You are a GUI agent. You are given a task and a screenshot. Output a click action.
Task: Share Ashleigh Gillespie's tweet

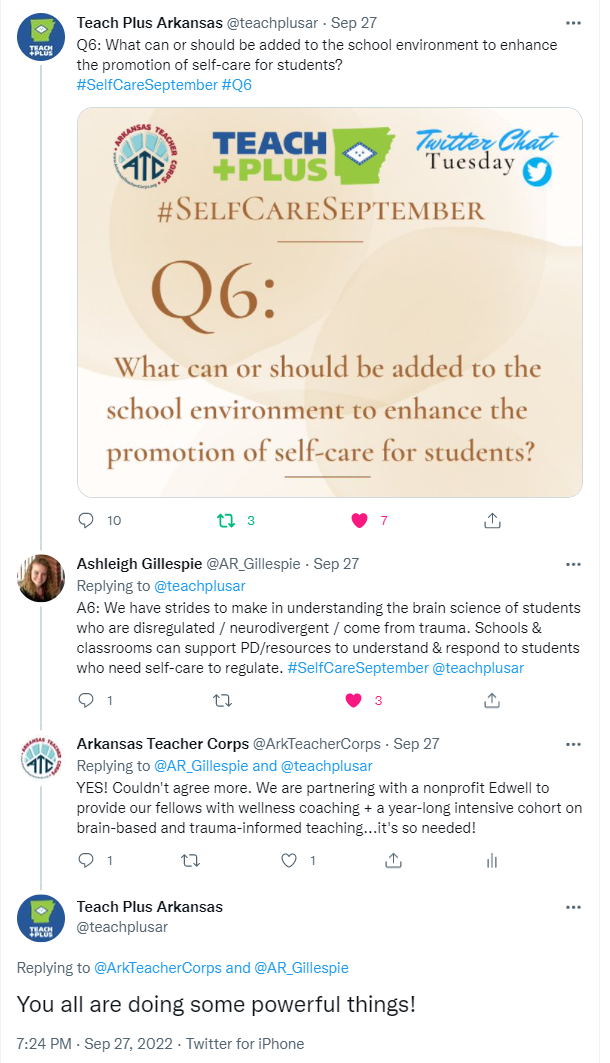coord(492,700)
